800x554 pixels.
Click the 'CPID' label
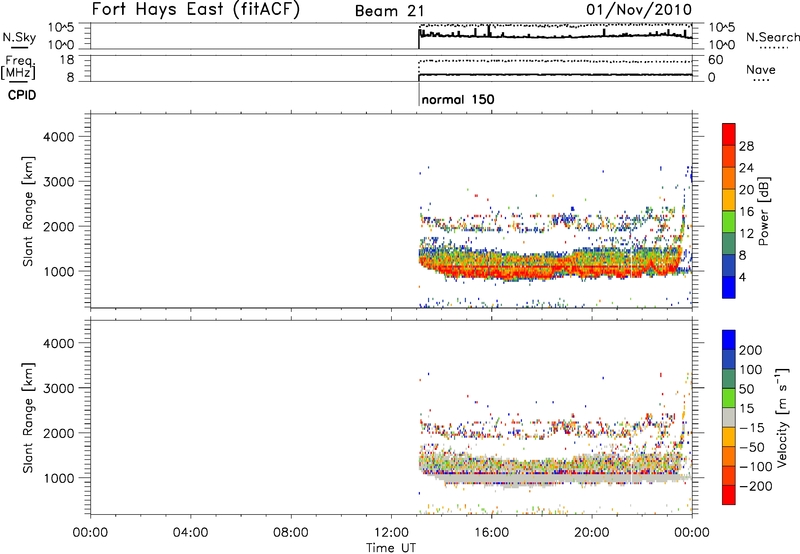coord(22,95)
